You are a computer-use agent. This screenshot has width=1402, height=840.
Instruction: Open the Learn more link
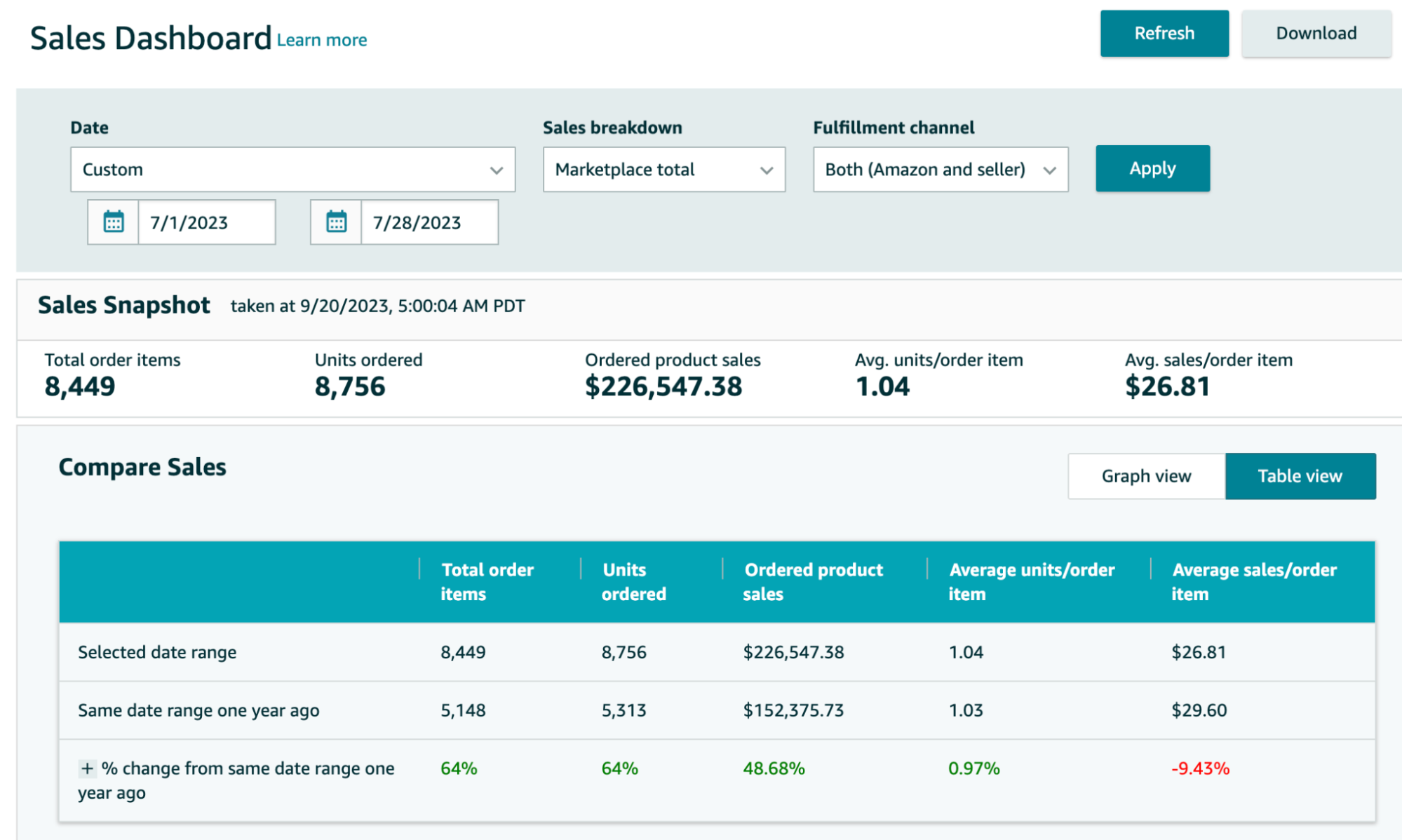321,40
